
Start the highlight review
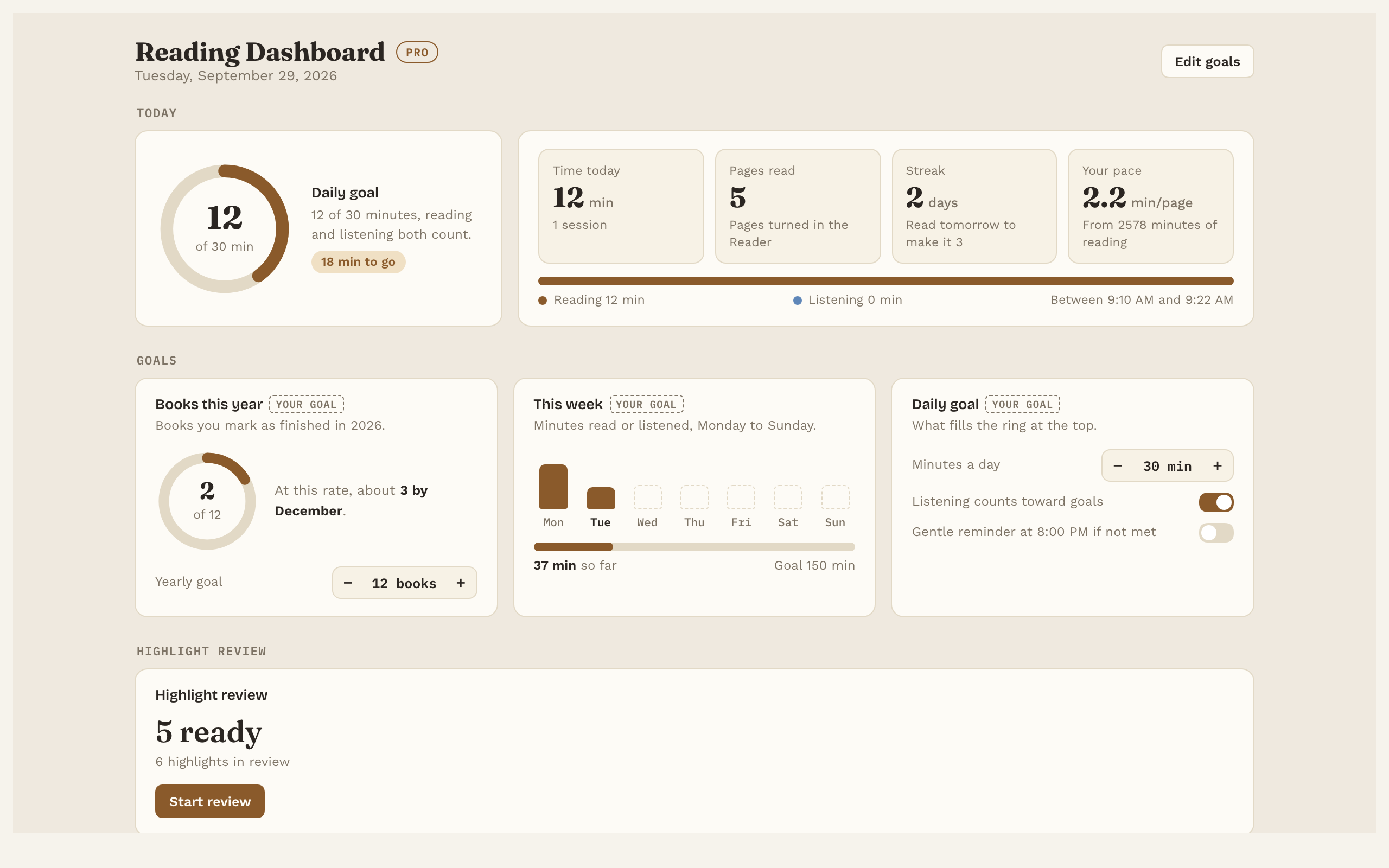pyautogui.click(x=209, y=801)
